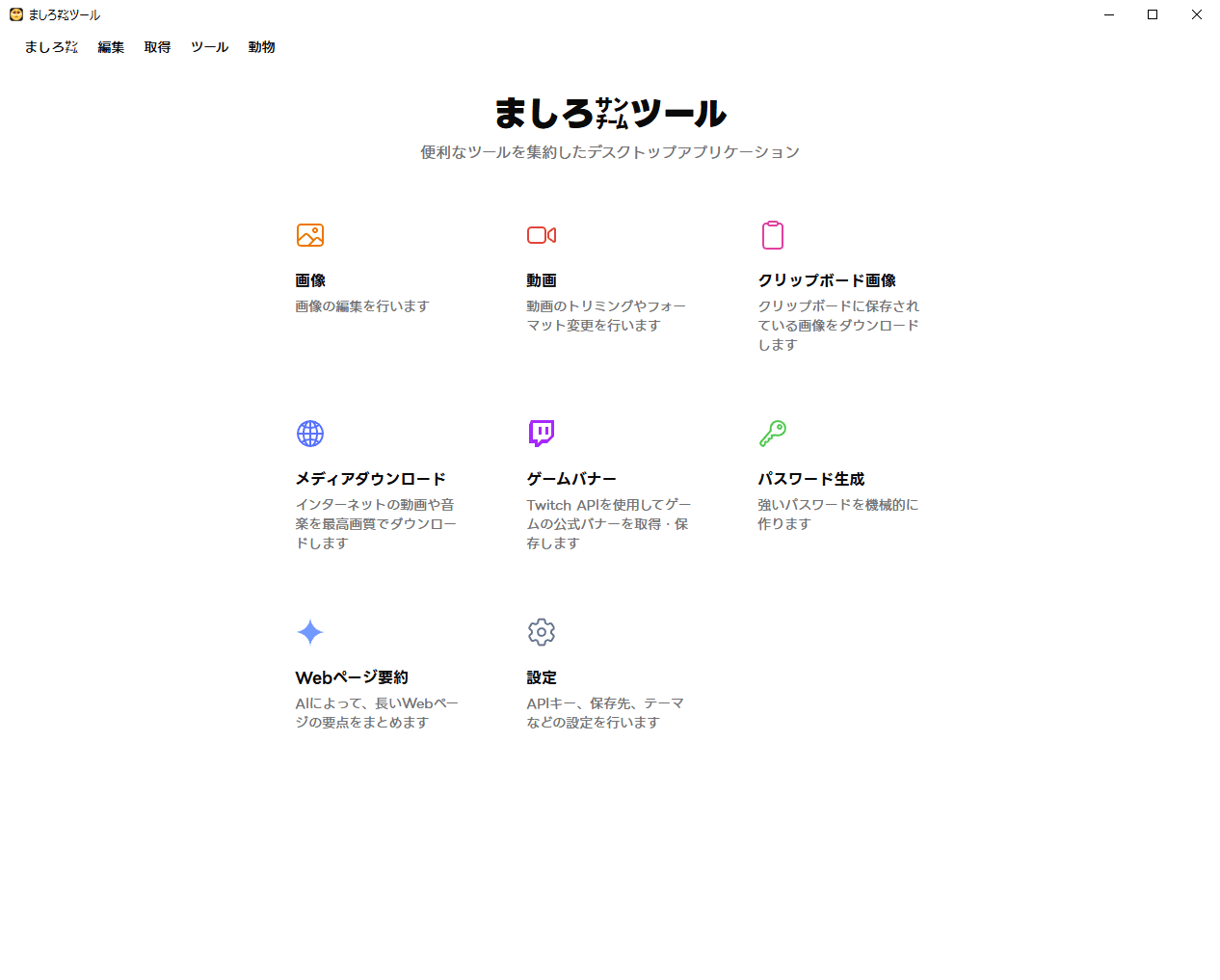Open the ツール menu
The width and height of the screenshot is (1220, 980).
click(x=208, y=46)
